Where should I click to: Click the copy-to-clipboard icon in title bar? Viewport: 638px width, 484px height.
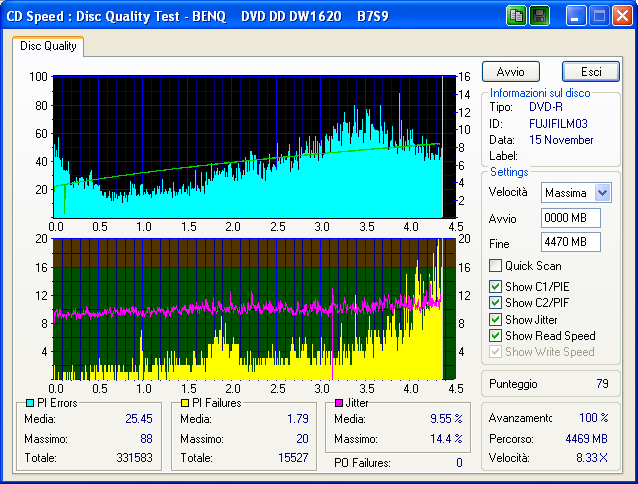click(x=516, y=16)
